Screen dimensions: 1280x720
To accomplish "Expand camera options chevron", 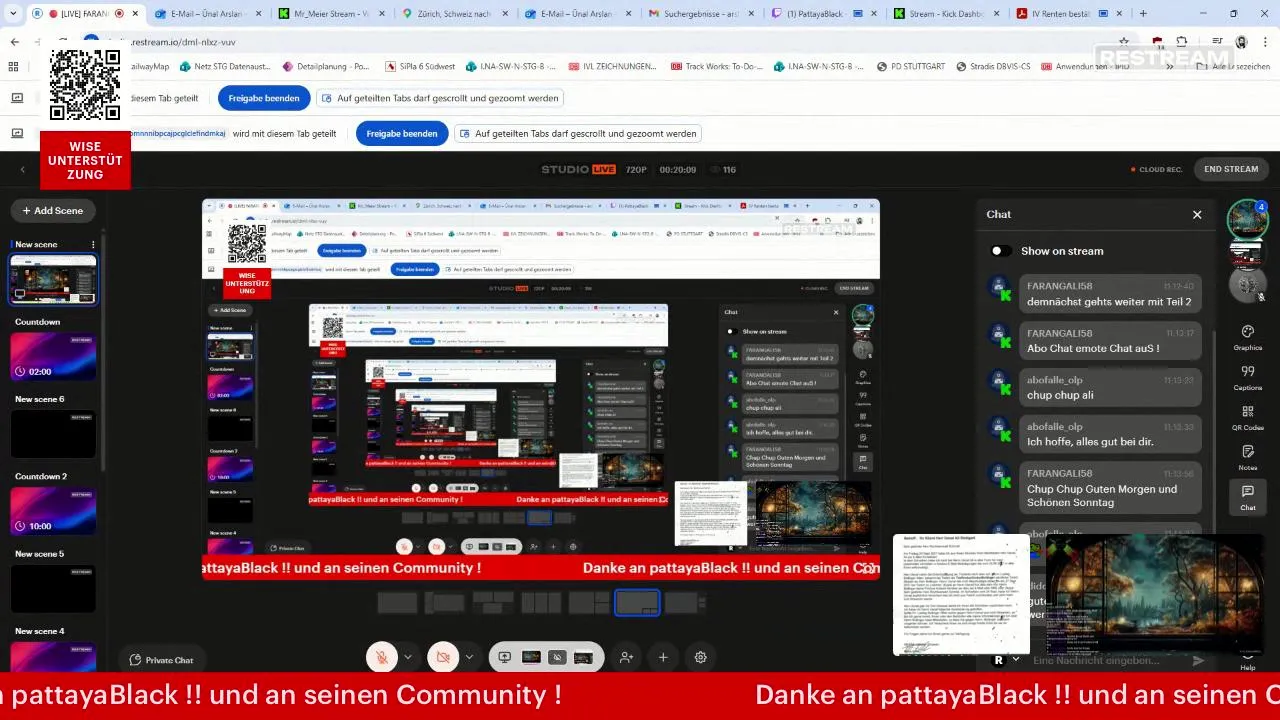I will [x=469, y=657].
